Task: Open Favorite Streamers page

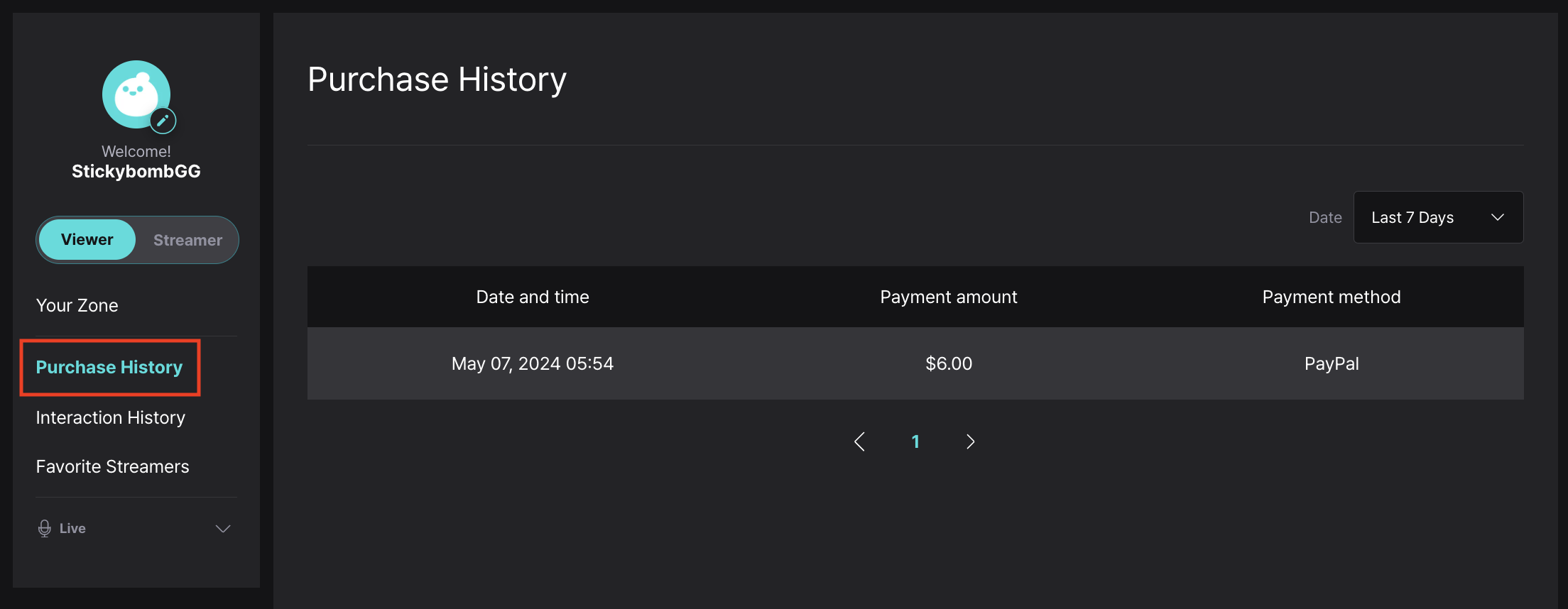Action: click(112, 466)
